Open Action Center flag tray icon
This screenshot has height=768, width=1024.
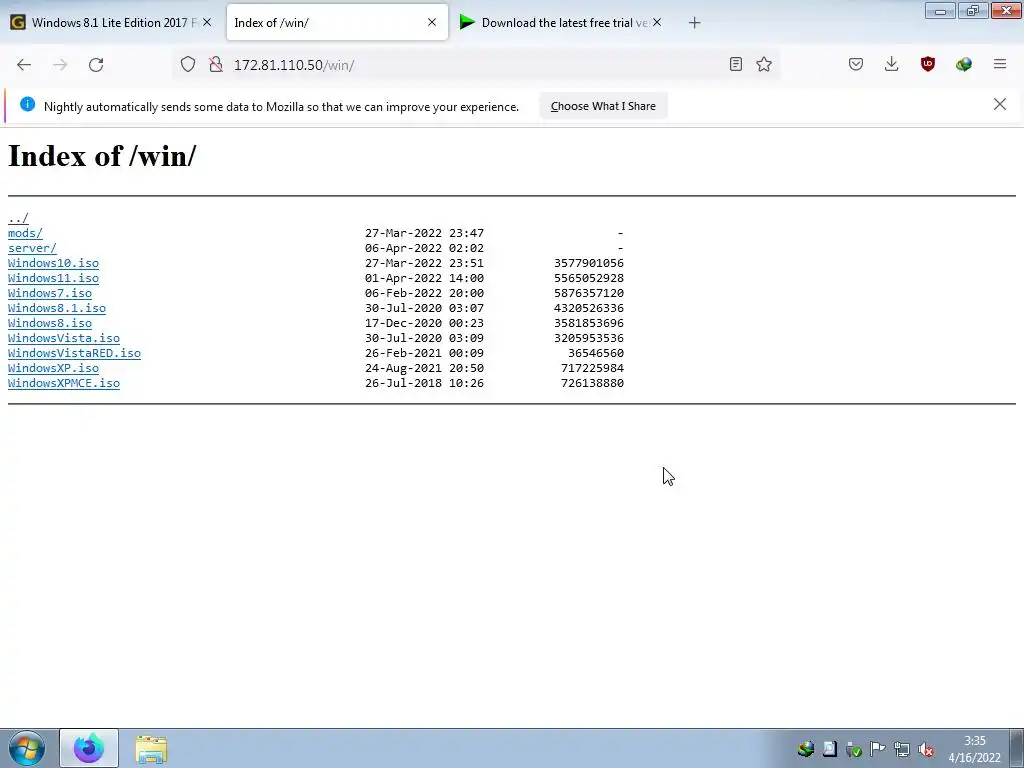click(x=878, y=749)
